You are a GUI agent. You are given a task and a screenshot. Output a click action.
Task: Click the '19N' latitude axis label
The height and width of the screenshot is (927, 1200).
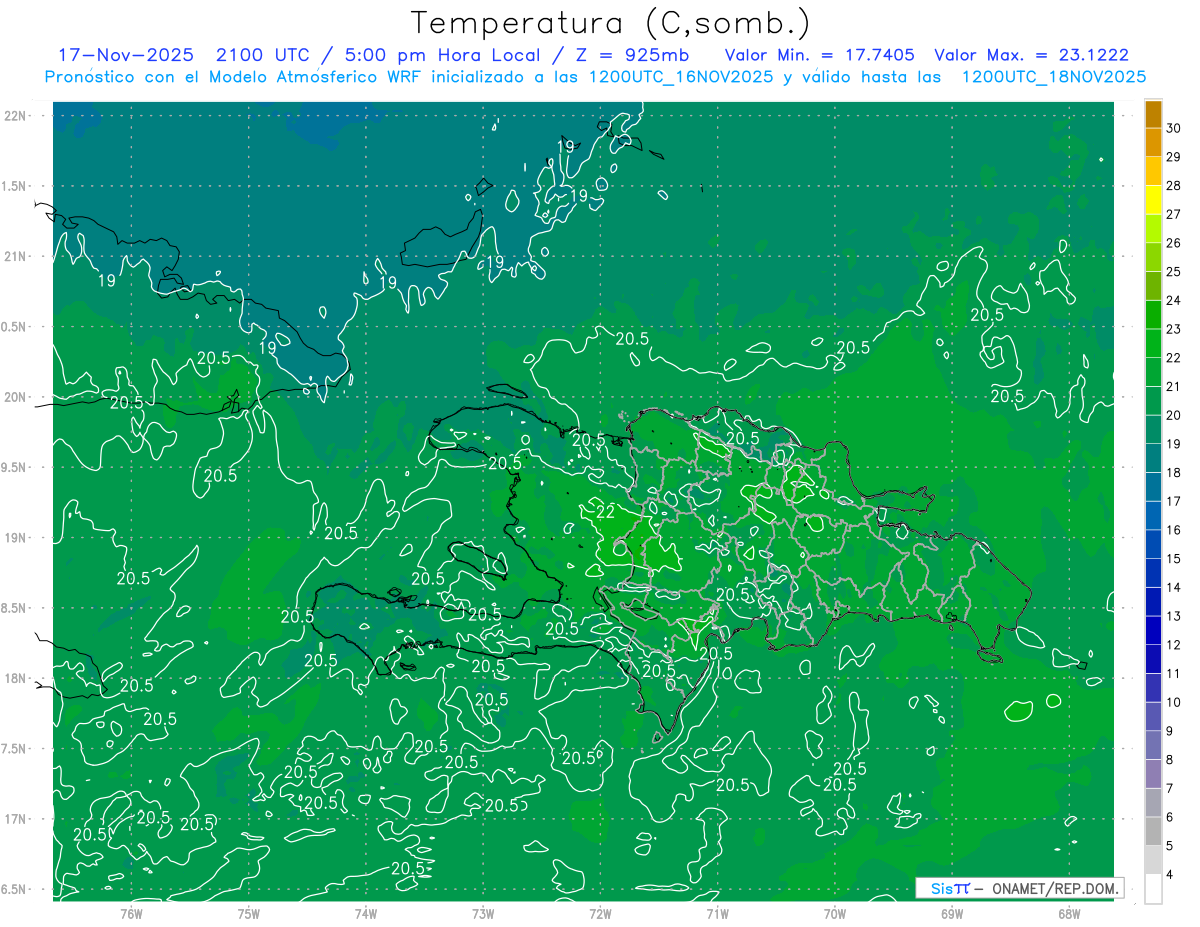(x=15, y=538)
